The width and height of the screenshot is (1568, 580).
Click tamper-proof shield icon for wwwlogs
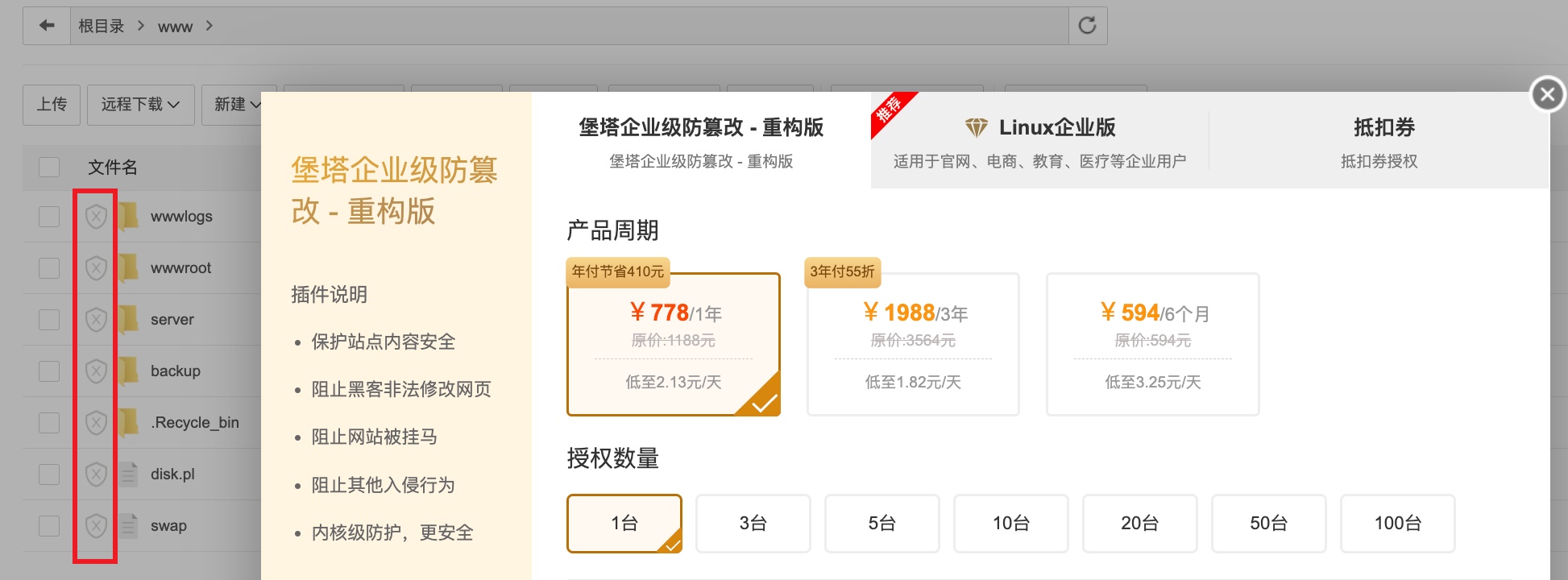(x=96, y=216)
